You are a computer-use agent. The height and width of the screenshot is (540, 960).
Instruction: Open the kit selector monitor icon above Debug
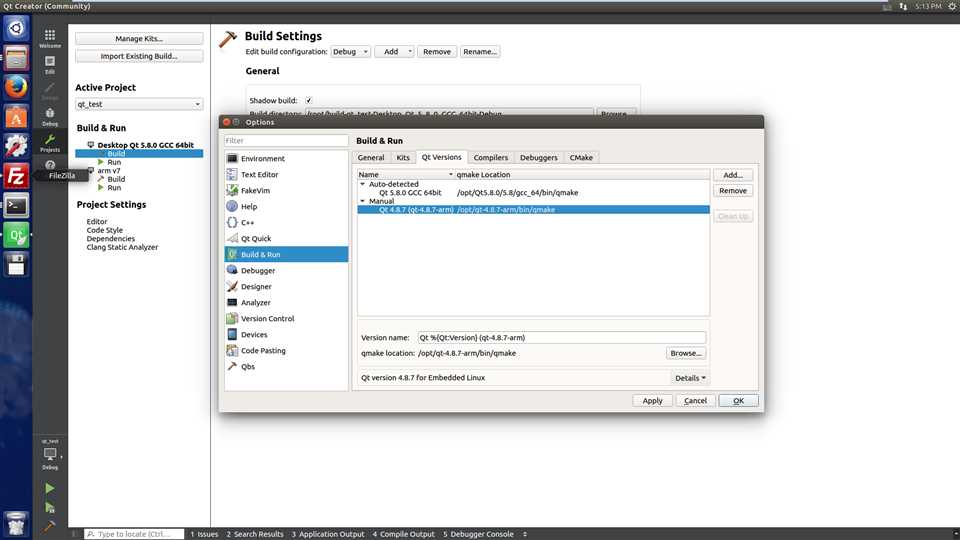tap(50, 454)
